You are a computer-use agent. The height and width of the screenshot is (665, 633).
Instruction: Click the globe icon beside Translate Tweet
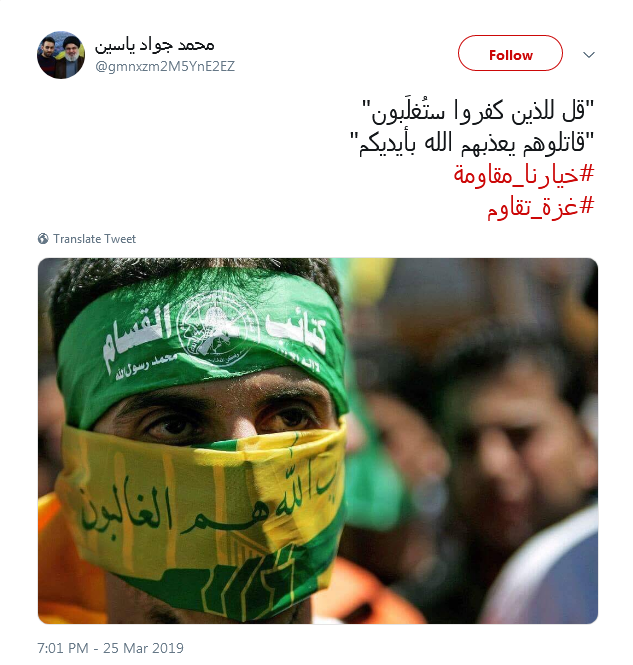pyautogui.click(x=43, y=239)
